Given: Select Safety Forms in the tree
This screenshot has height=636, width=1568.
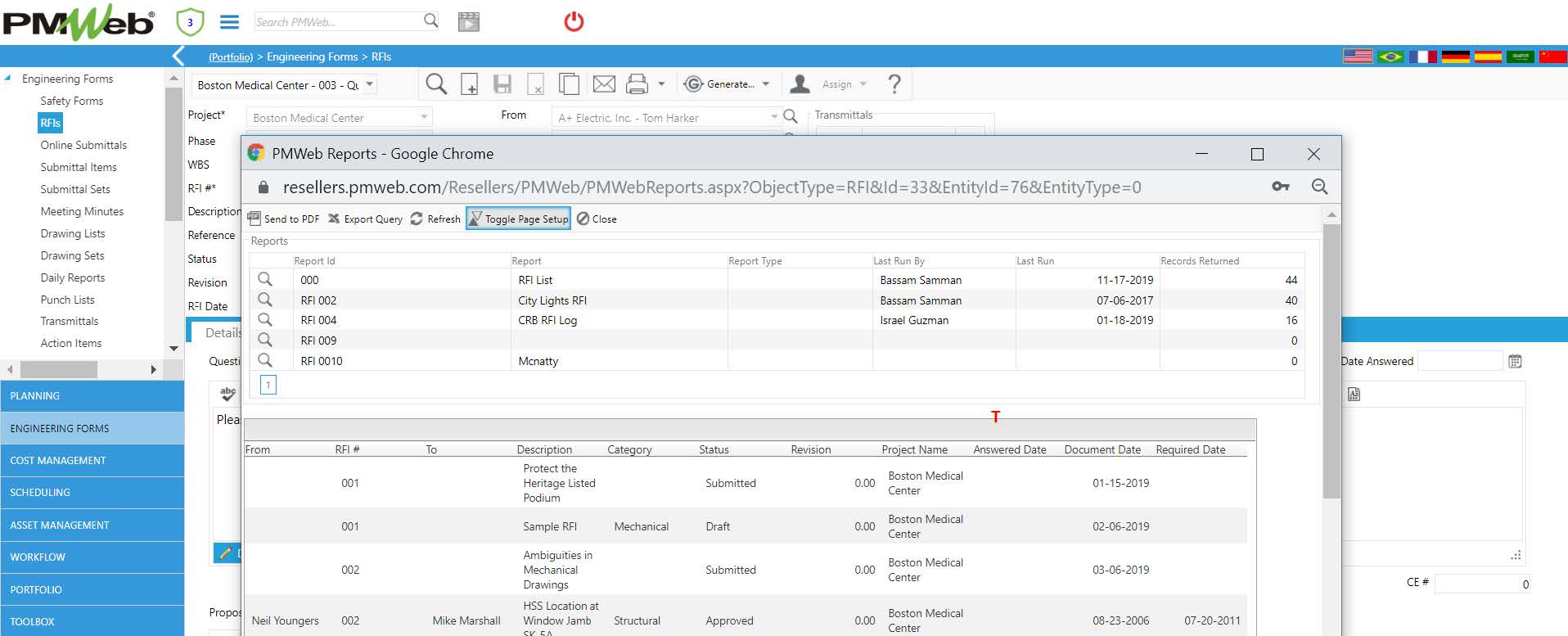Looking at the screenshot, I should 72,101.
